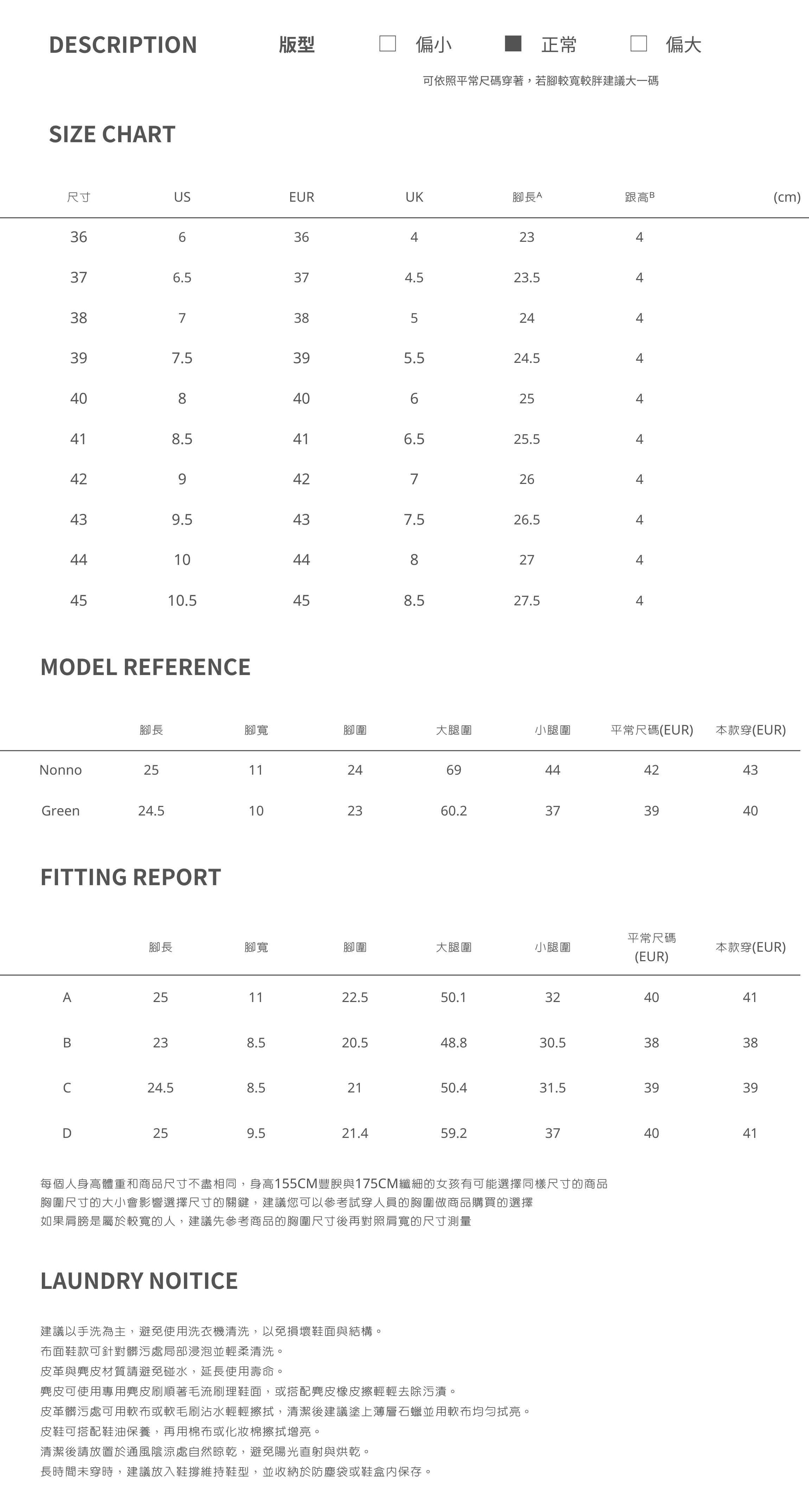Click the 跟高 B column header
The height and width of the screenshot is (1512, 809).
tap(639, 197)
